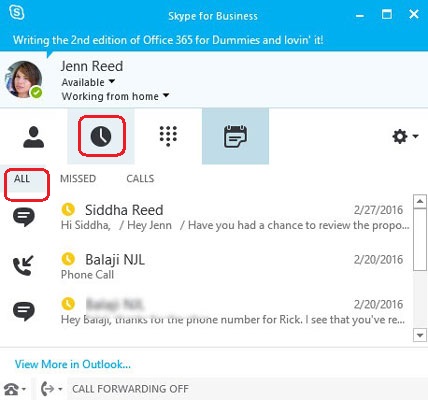Image resolution: width=428 pixels, height=400 pixels.
Task: Close the Skype for Business window
Action: click(414, 14)
